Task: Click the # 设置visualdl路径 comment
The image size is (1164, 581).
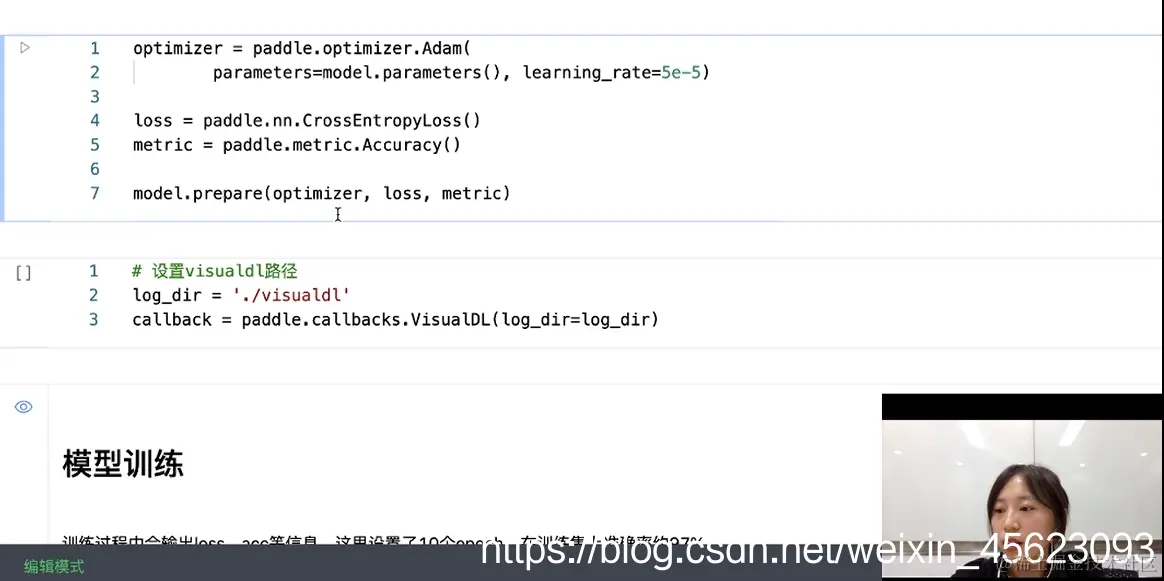Action: pos(215,272)
